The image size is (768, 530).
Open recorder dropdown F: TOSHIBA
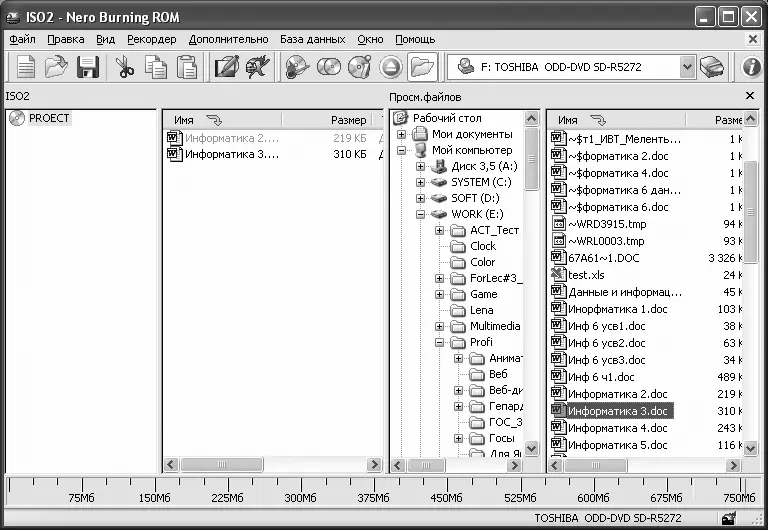(x=687, y=67)
